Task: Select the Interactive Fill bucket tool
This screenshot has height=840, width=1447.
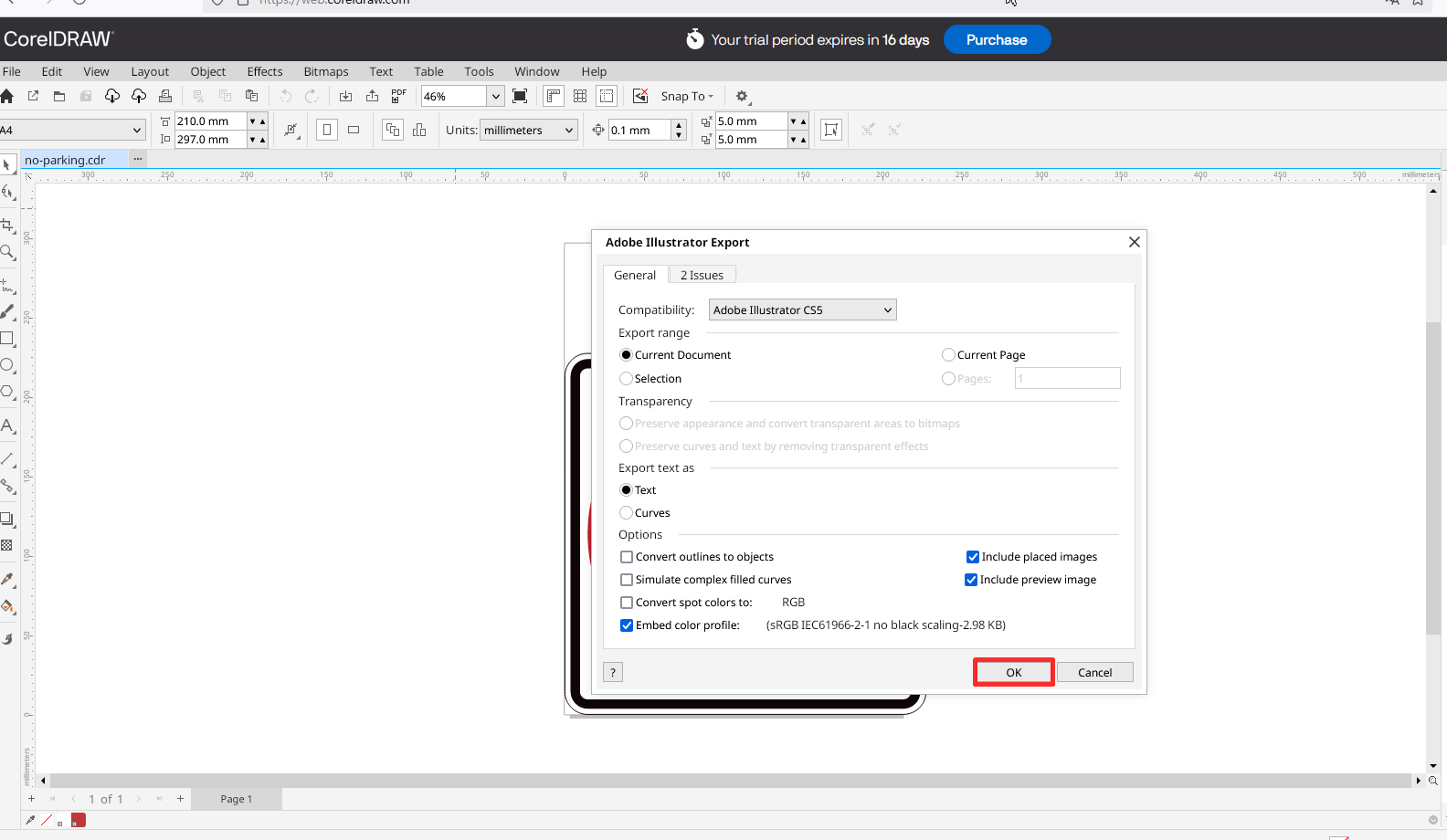Action: pos(7,606)
